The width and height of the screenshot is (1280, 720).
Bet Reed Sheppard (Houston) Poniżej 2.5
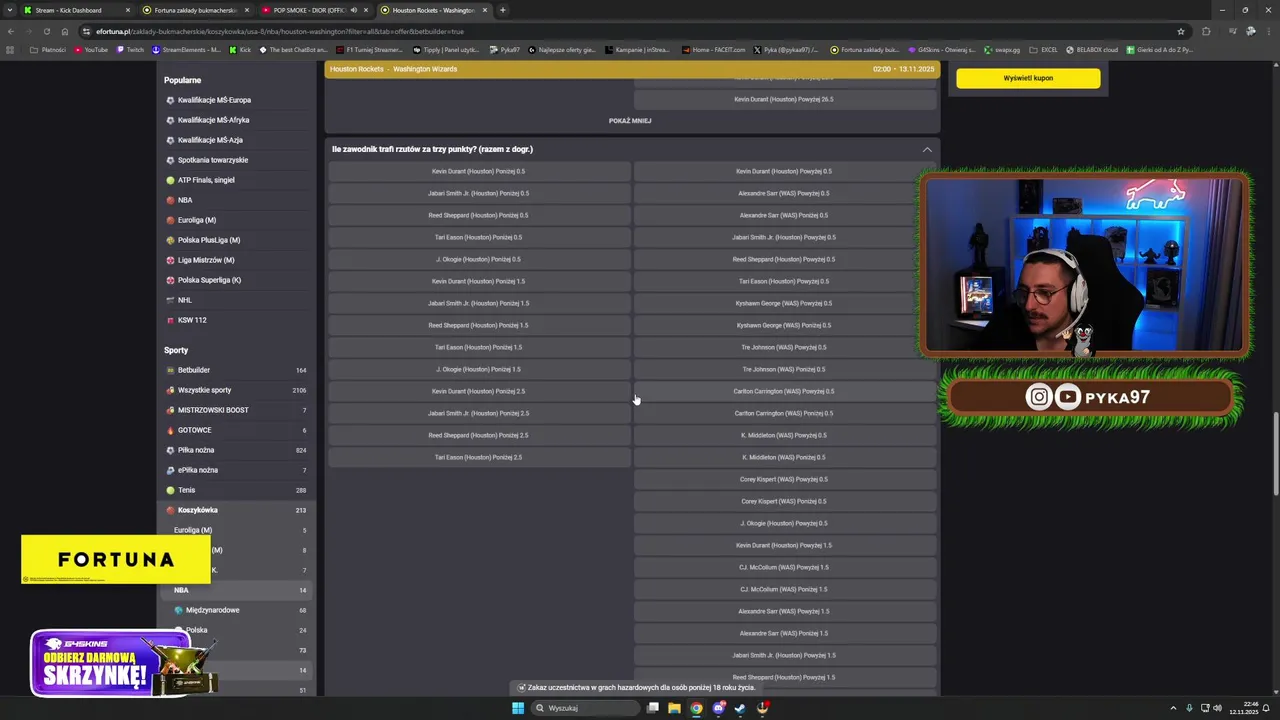click(x=479, y=435)
